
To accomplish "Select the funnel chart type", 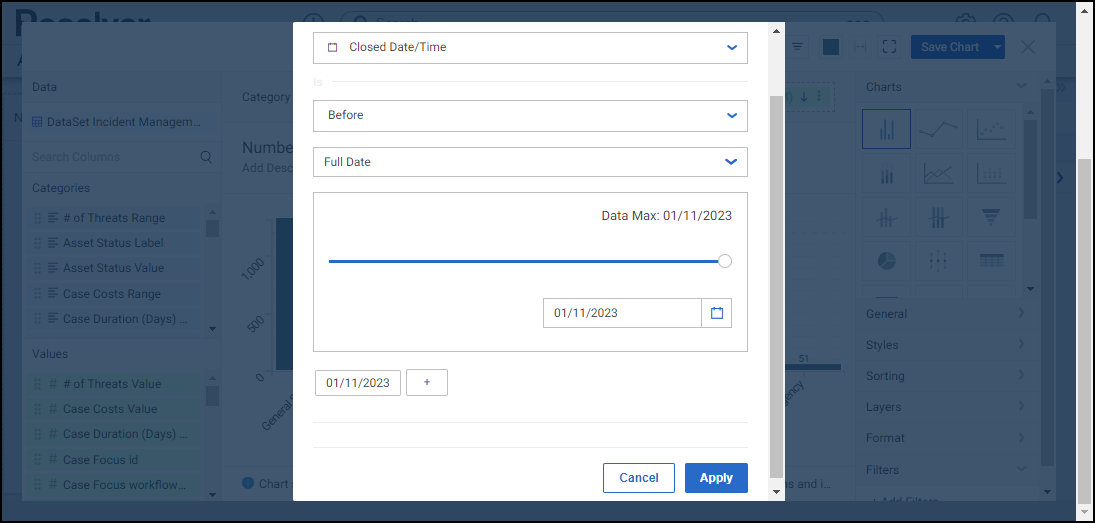I will click(991, 216).
